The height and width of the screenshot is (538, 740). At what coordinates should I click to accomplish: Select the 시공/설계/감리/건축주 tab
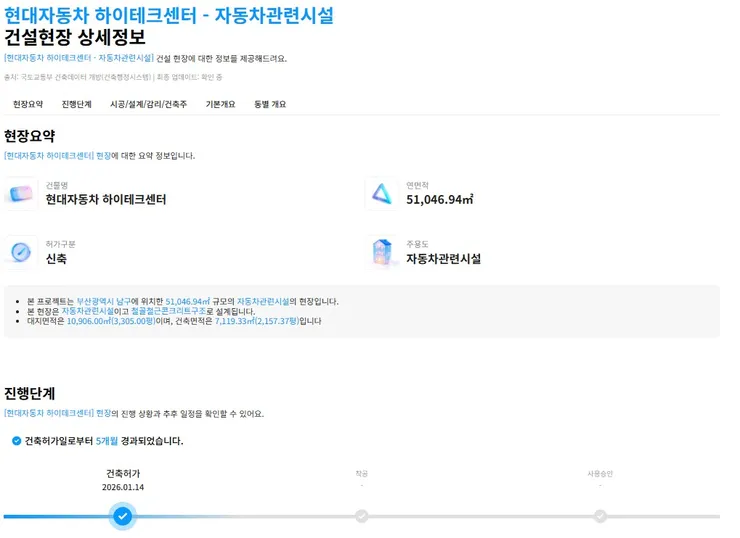point(149,104)
